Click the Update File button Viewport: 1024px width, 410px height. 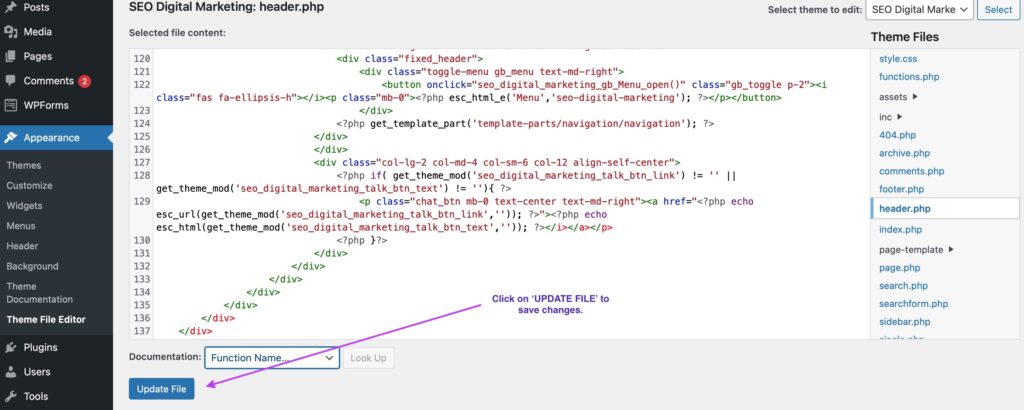click(161, 389)
